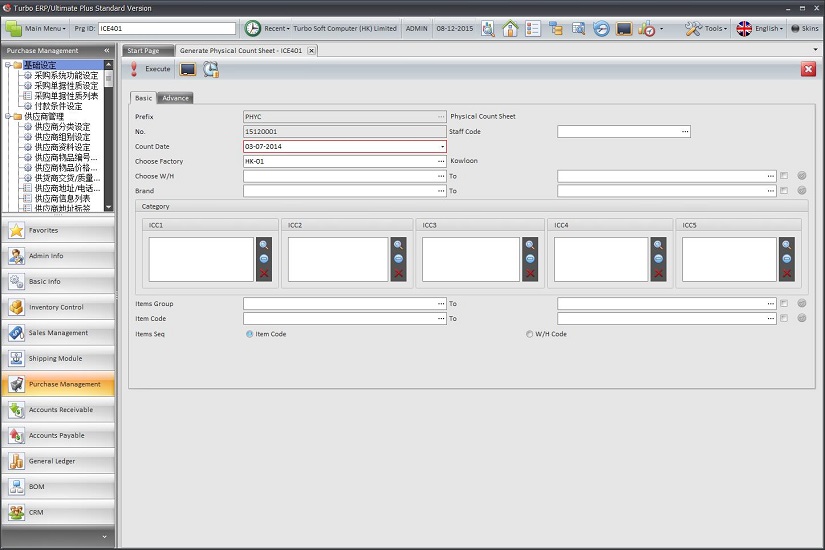Click the Brand lookup ellipsis

coord(441,191)
